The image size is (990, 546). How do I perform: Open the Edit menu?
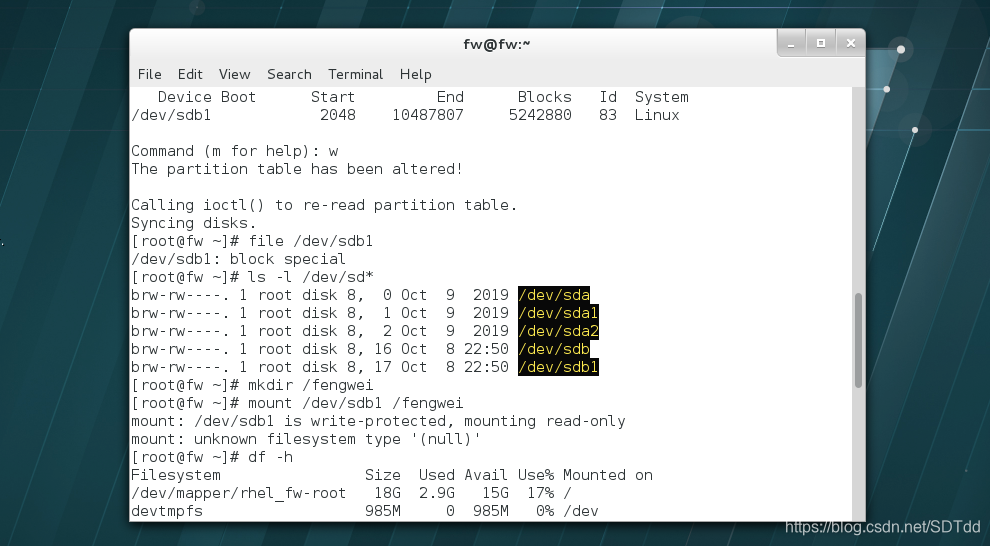[190, 74]
